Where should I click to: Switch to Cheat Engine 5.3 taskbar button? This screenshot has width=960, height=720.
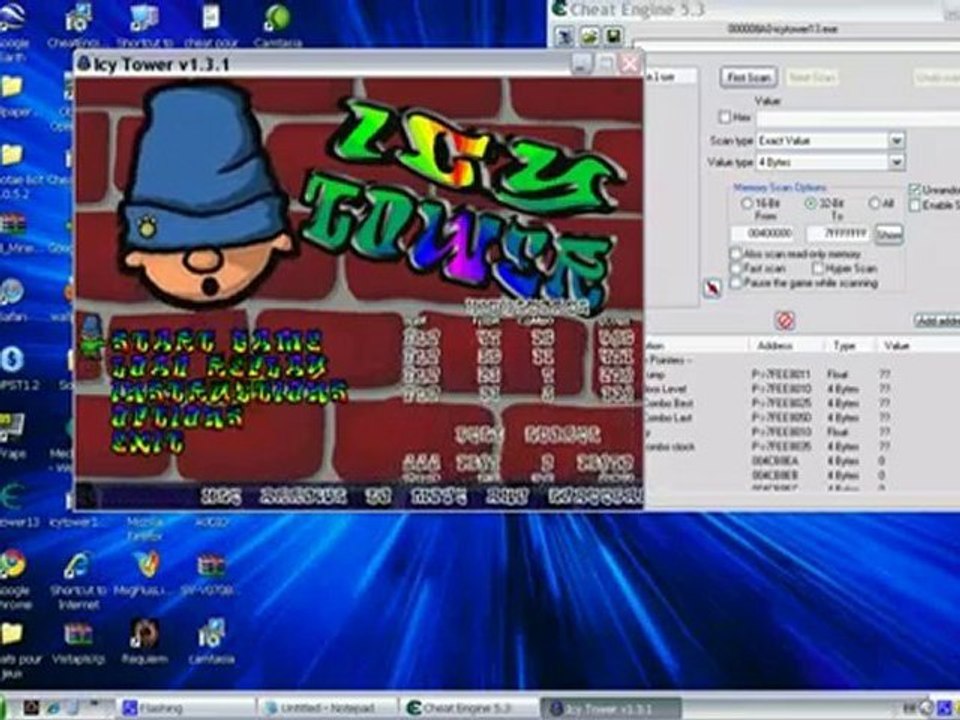[x=468, y=708]
